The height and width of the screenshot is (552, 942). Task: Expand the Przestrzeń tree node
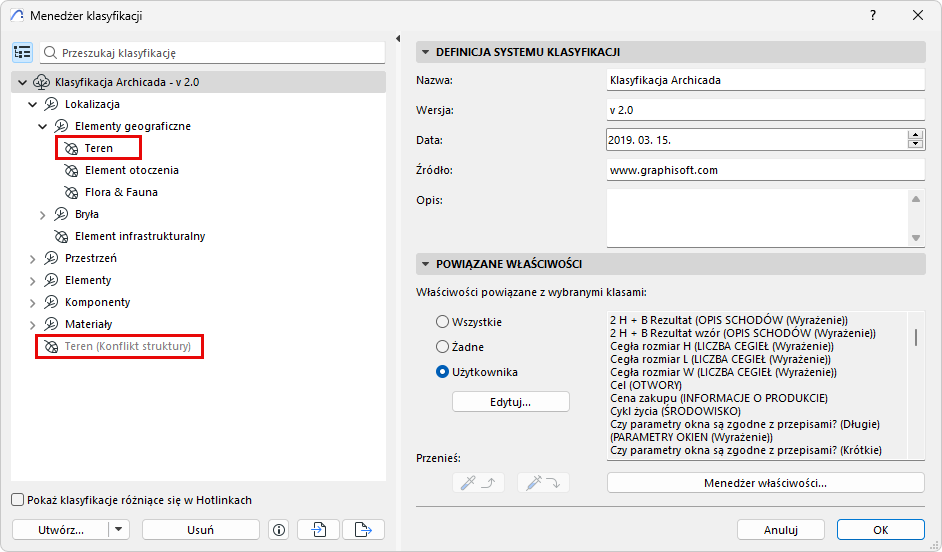pos(32,259)
